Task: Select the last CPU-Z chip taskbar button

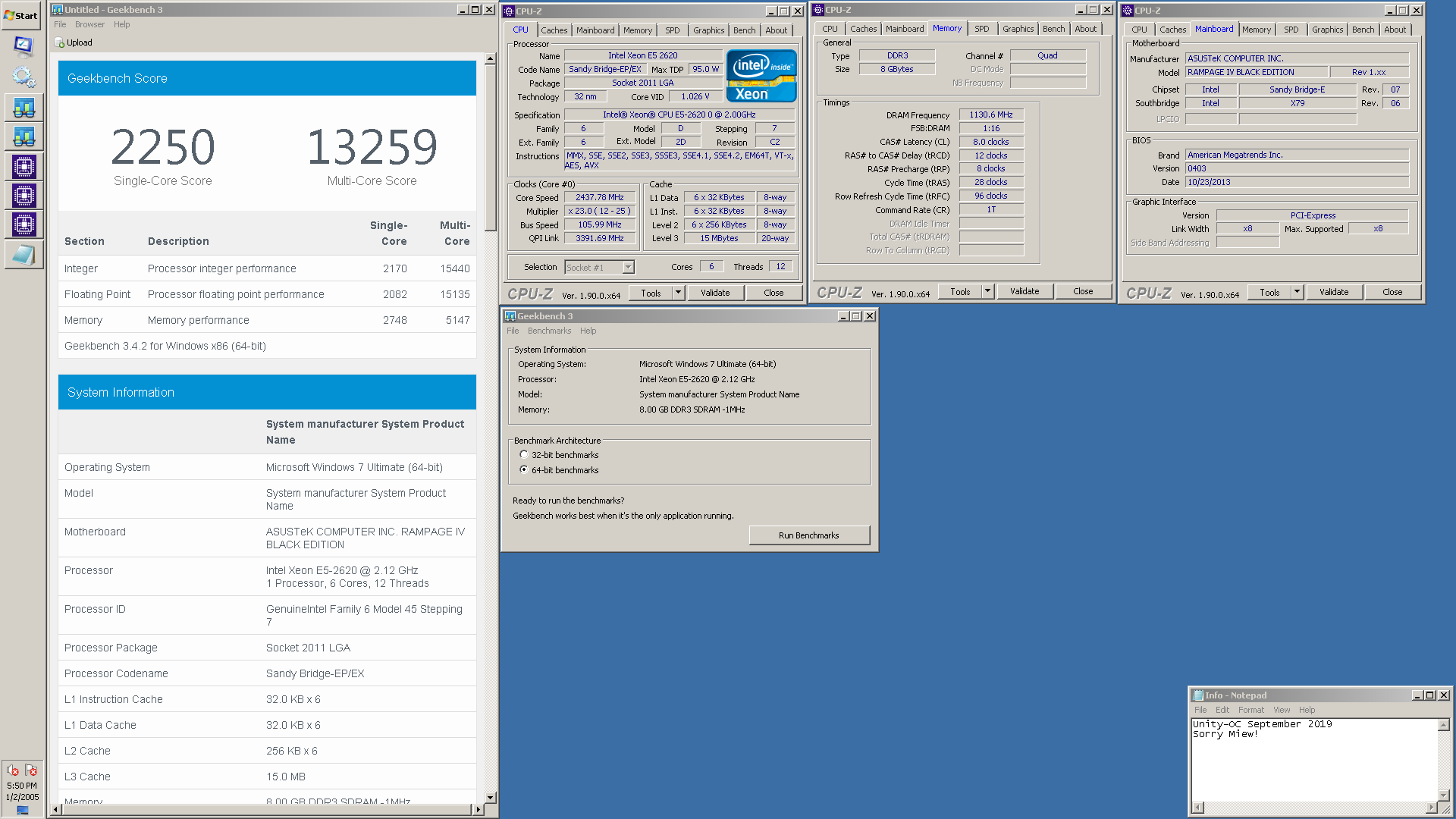Action: click(x=24, y=225)
